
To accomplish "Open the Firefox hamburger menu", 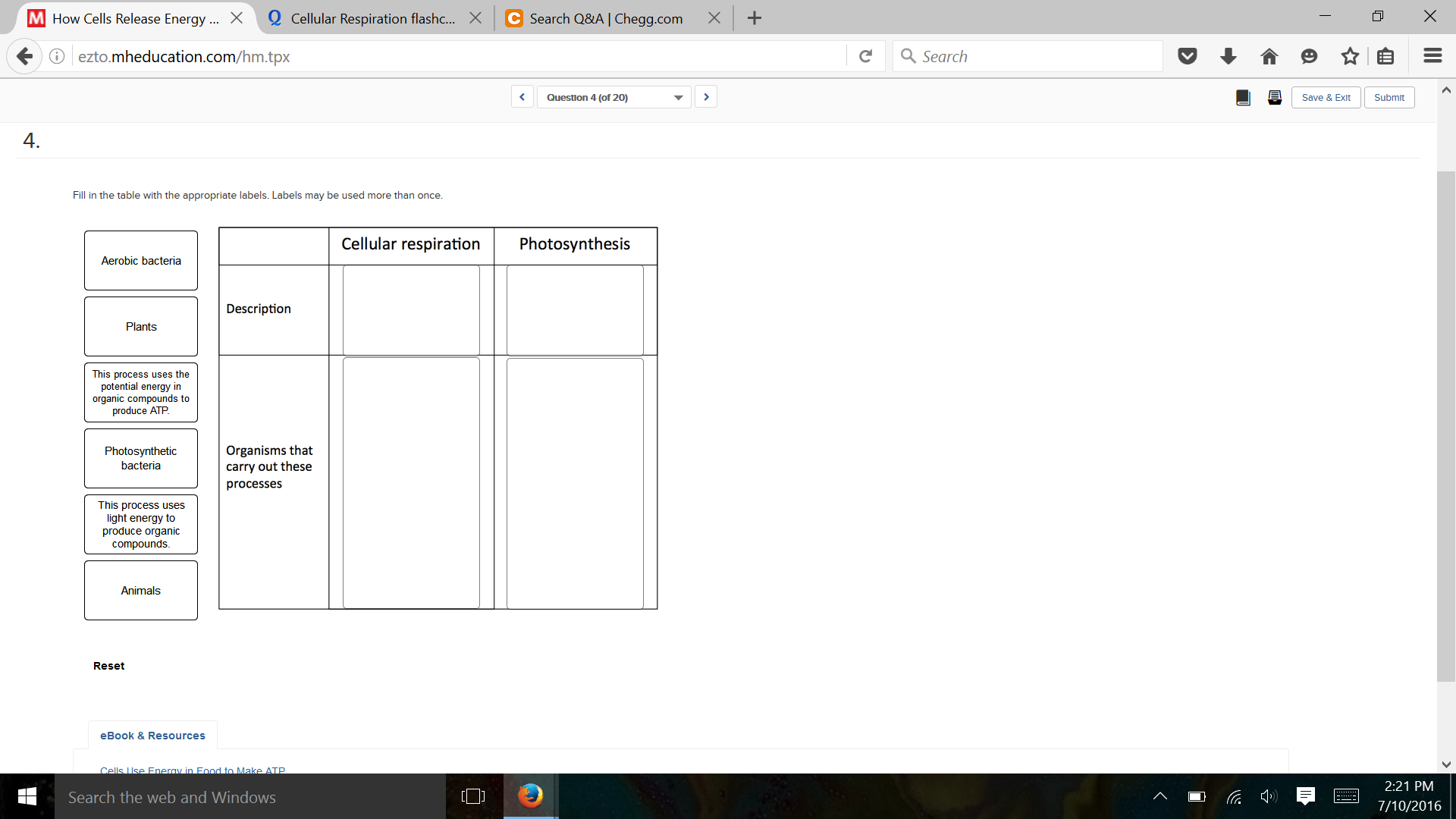I will tap(1432, 55).
